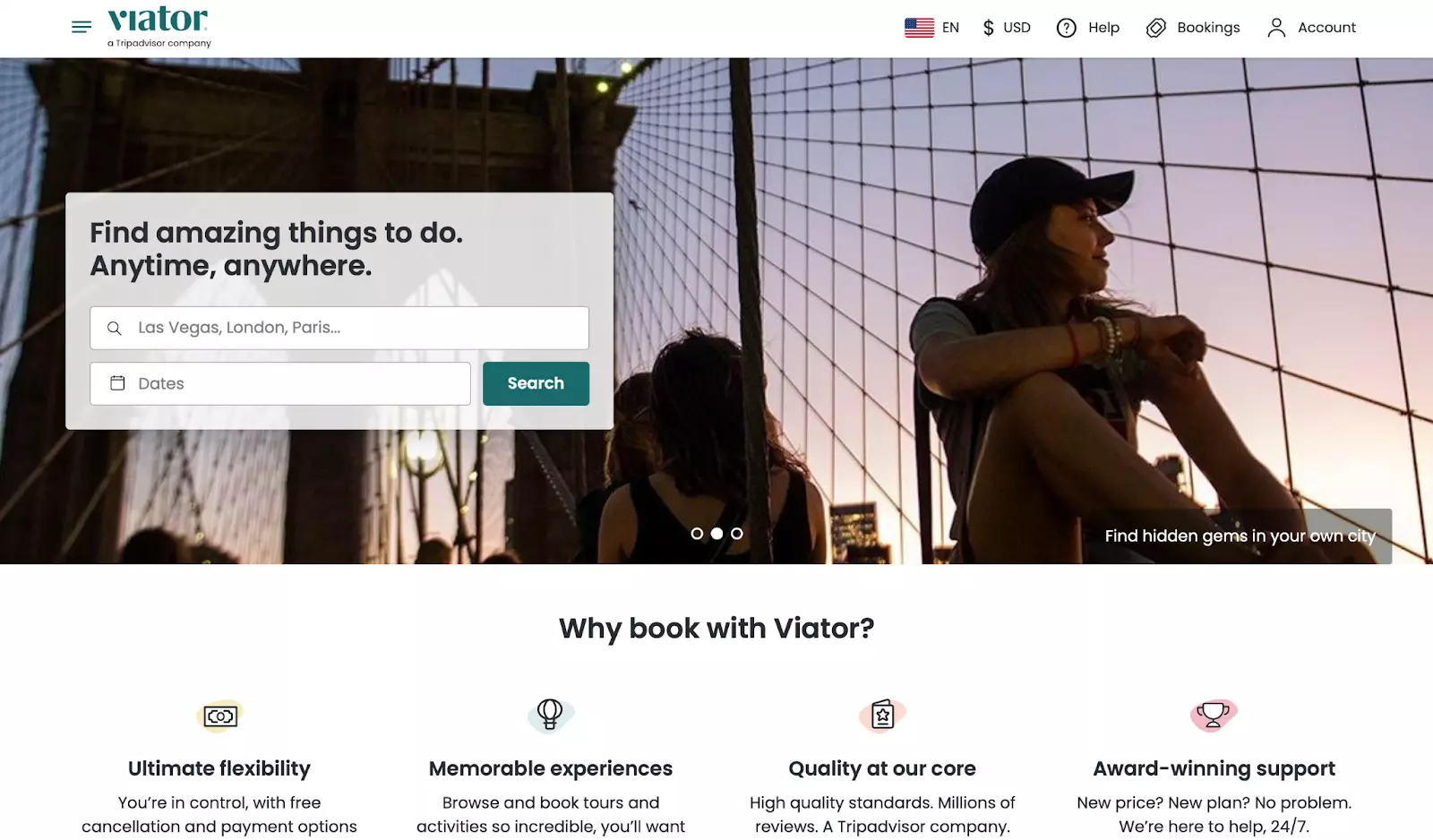Click the calendar icon in Dates field

click(x=117, y=383)
